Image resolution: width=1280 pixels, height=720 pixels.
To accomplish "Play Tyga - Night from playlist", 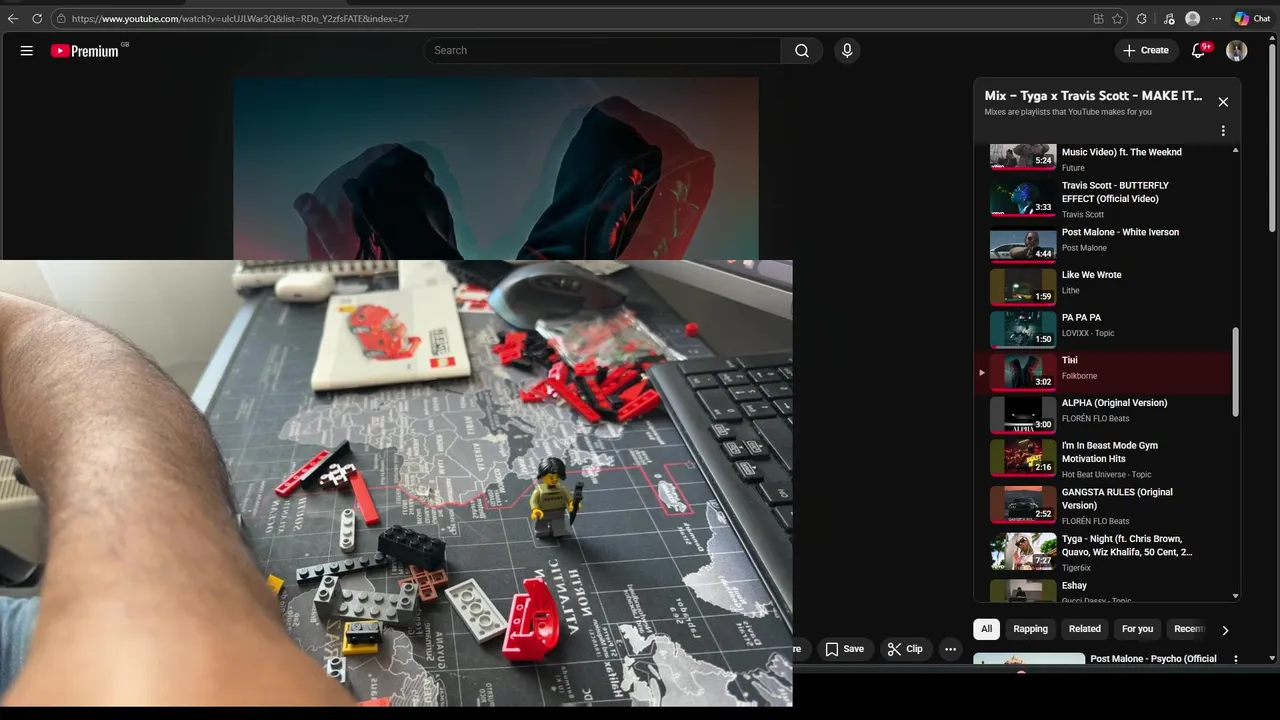I will (1104, 552).
